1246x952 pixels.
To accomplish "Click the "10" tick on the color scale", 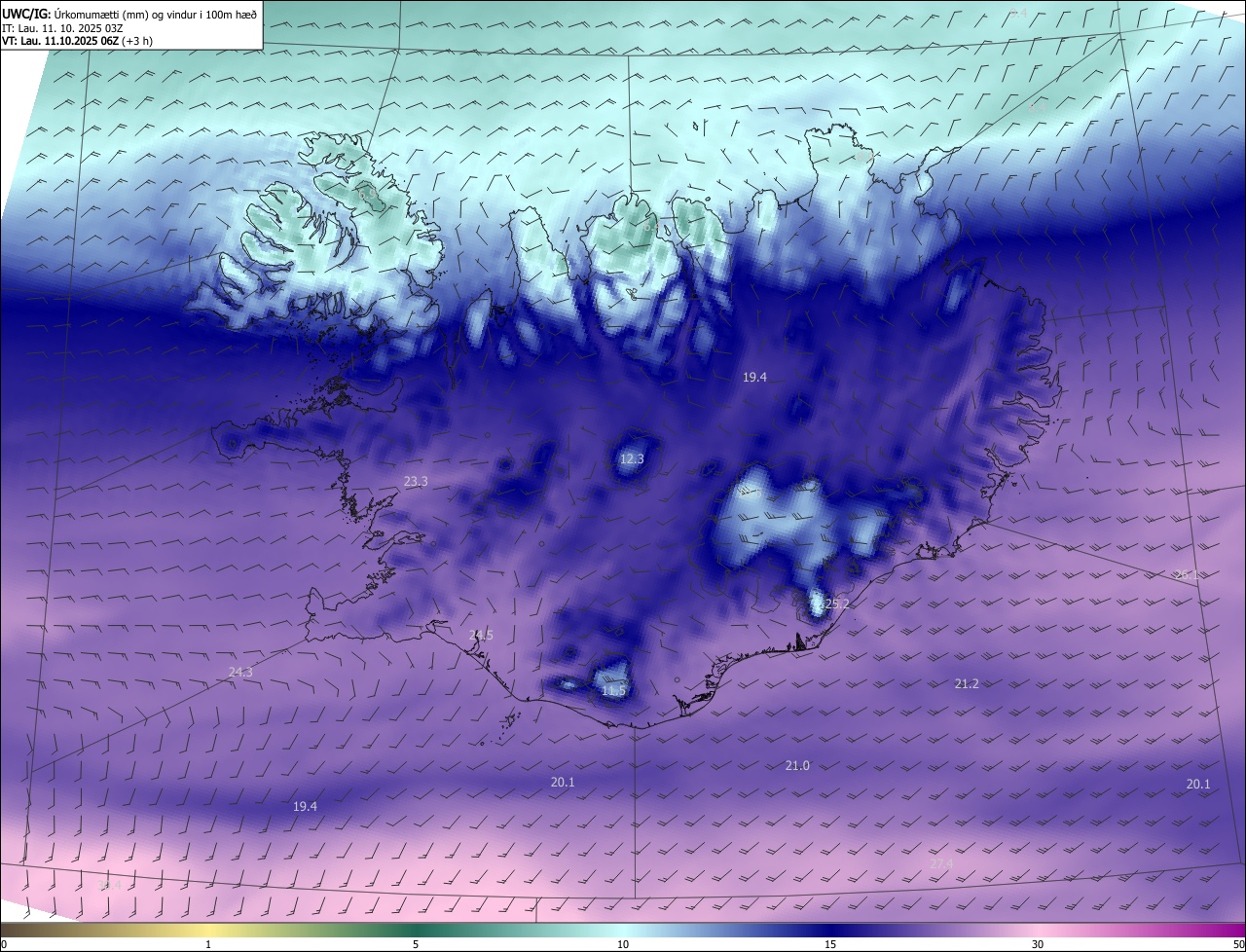I will point(623,944).
